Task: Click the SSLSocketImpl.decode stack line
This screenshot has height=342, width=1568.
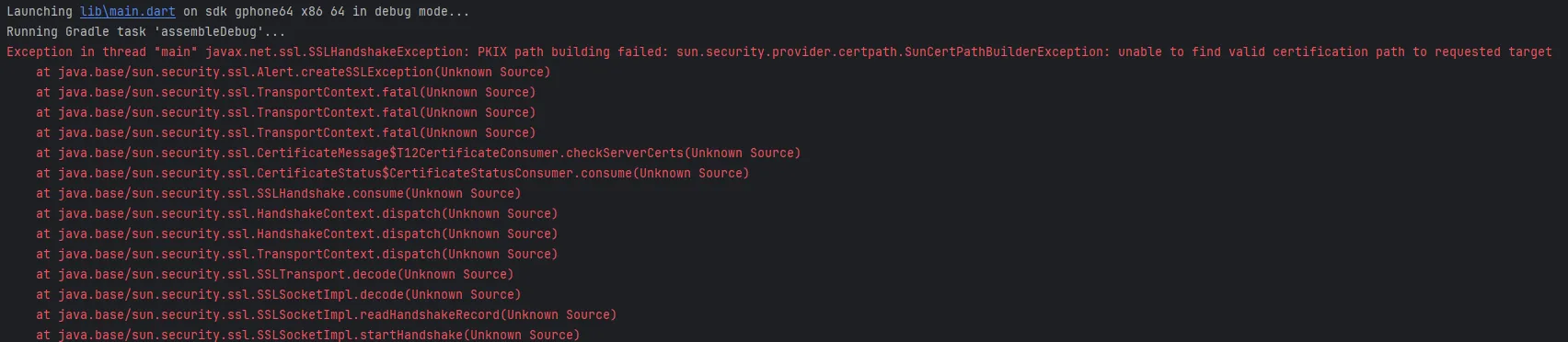Action: 279,295
